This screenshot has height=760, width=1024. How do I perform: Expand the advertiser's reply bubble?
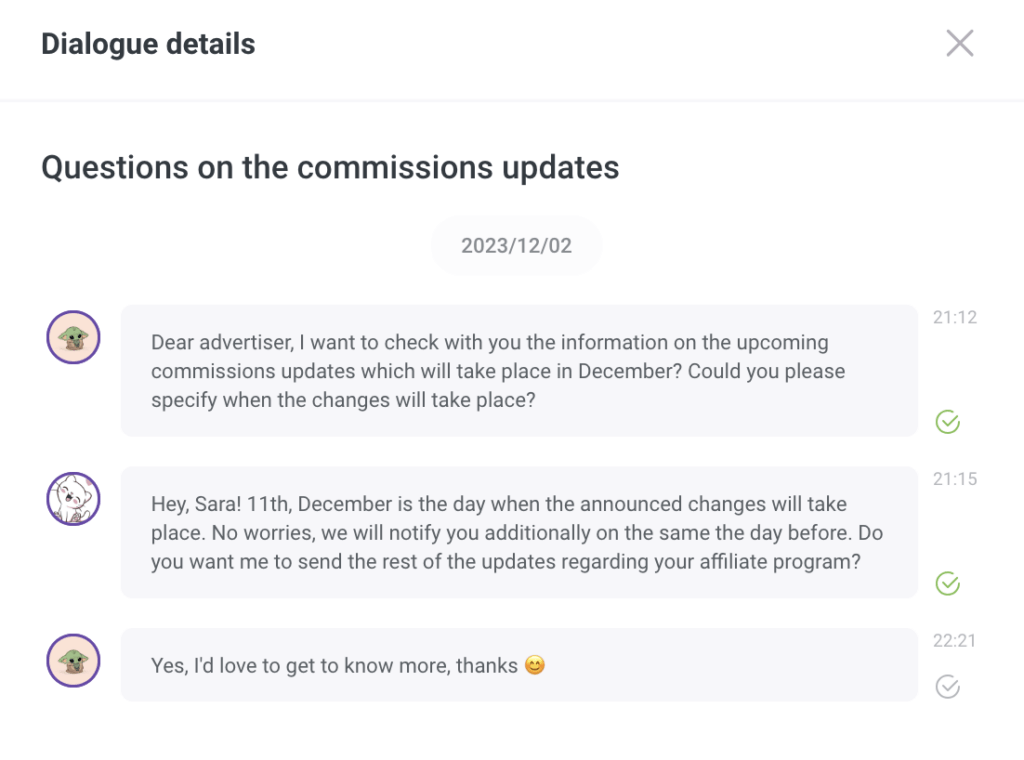518,532
